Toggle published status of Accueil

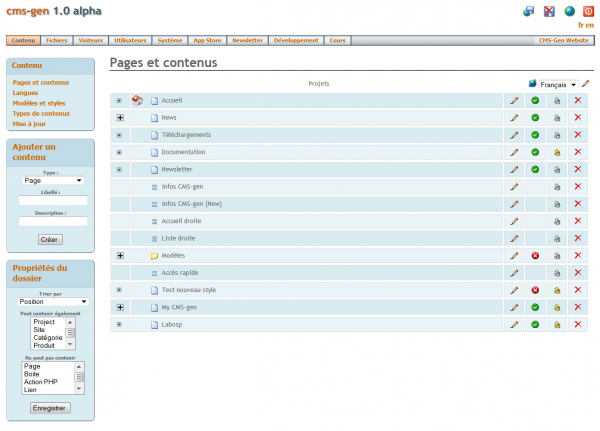535,100
